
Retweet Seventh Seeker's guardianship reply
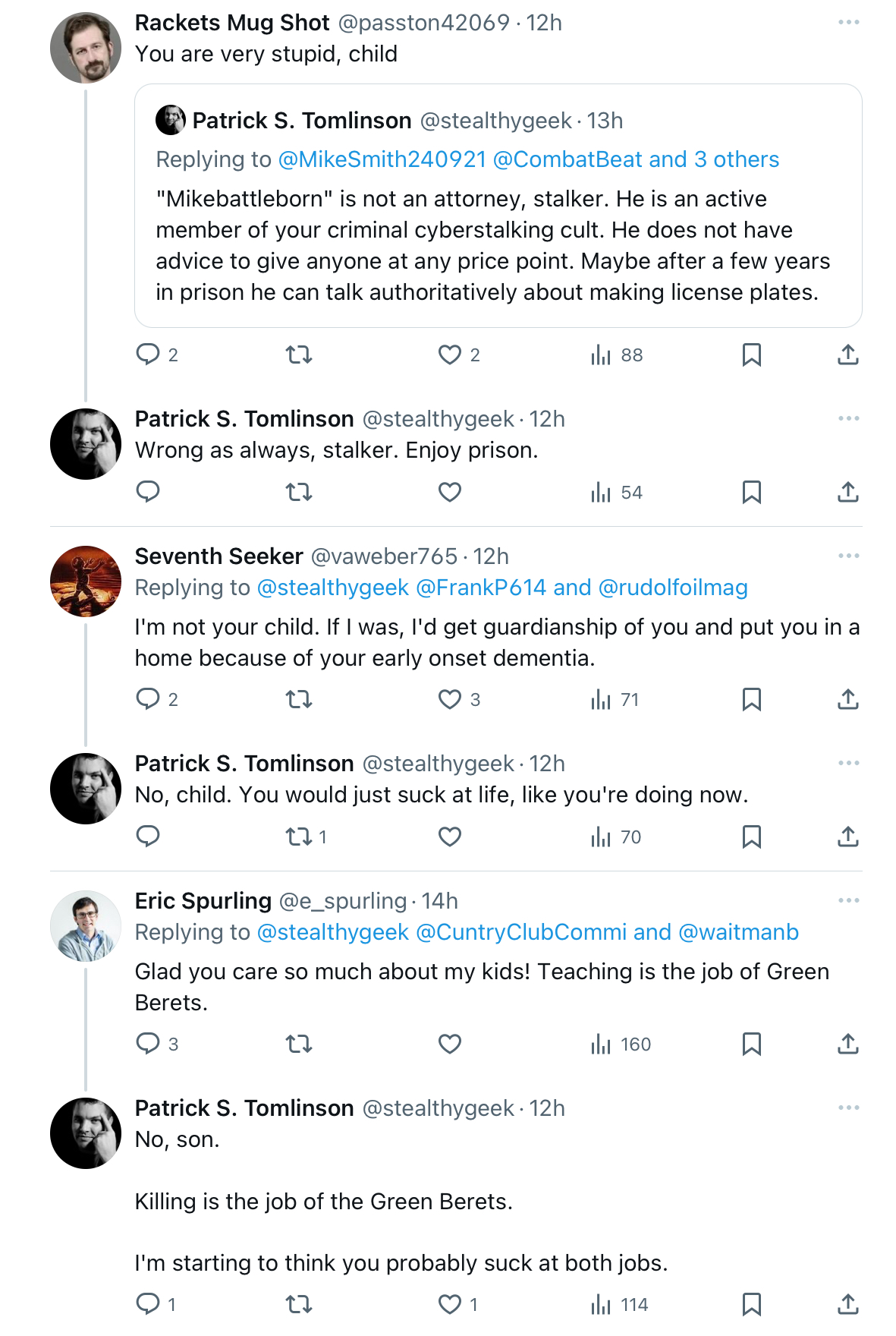pyautogui.click(x=299, y=699)
